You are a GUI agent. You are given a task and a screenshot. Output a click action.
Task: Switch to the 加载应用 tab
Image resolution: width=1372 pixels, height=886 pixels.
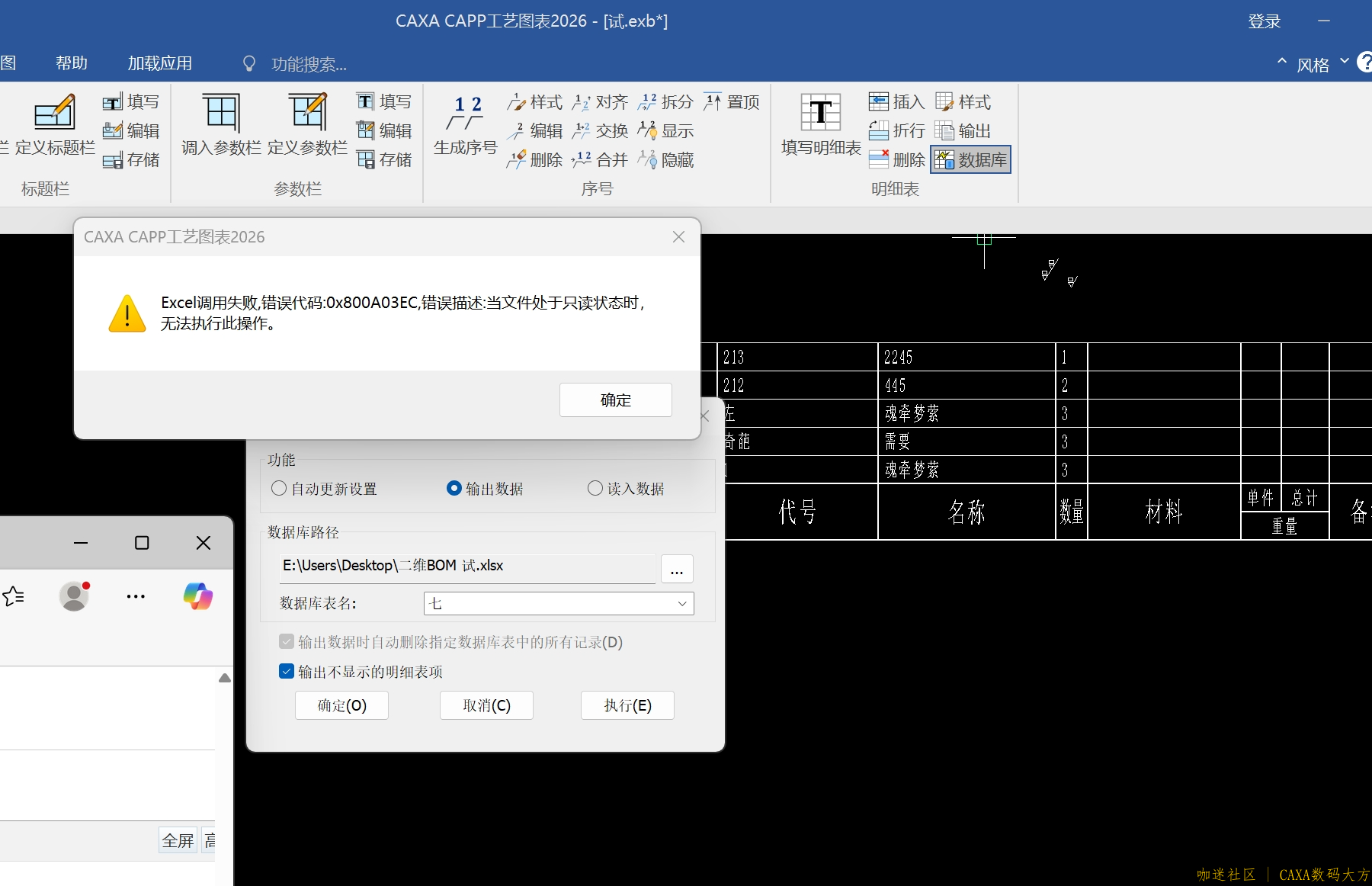tap(159, 63)
